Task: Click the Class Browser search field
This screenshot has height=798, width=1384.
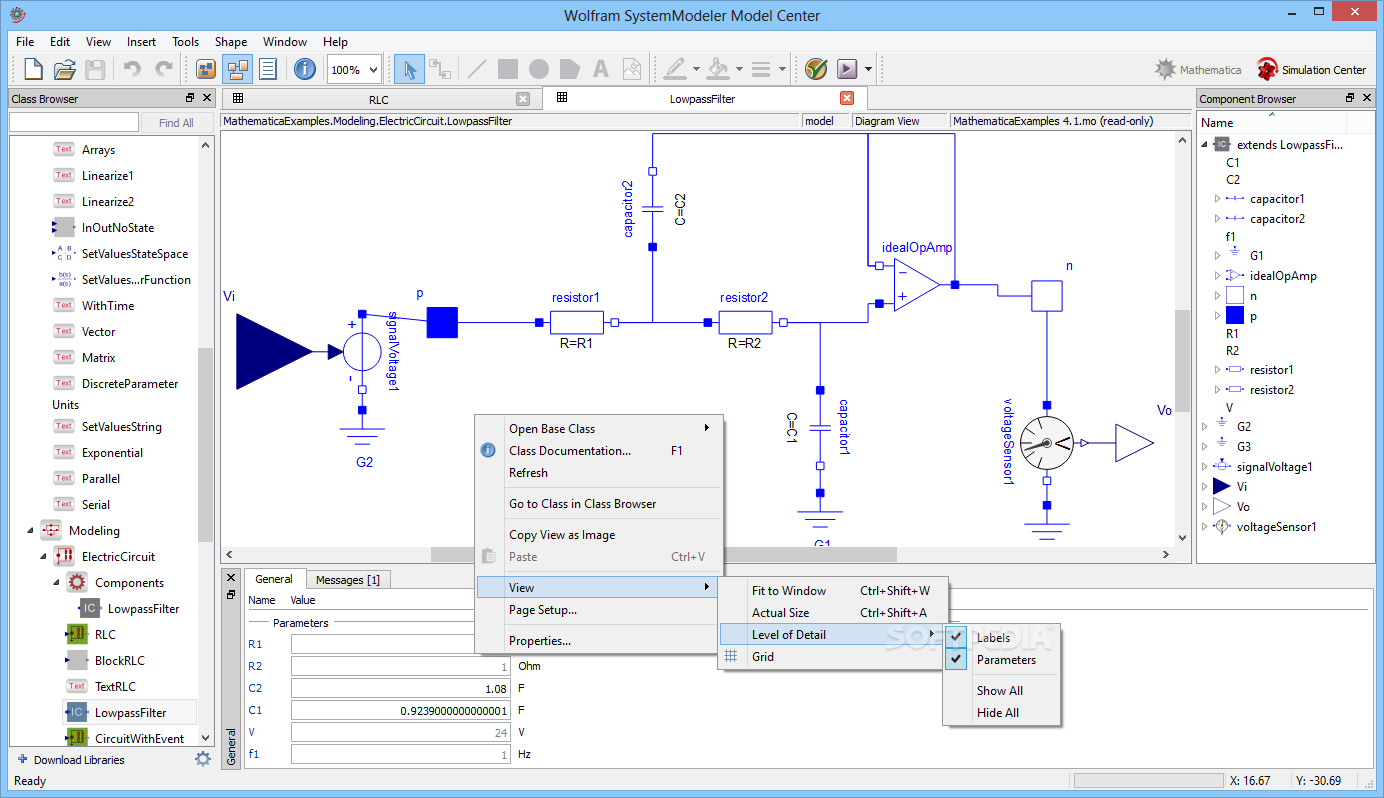Action: 74,123
